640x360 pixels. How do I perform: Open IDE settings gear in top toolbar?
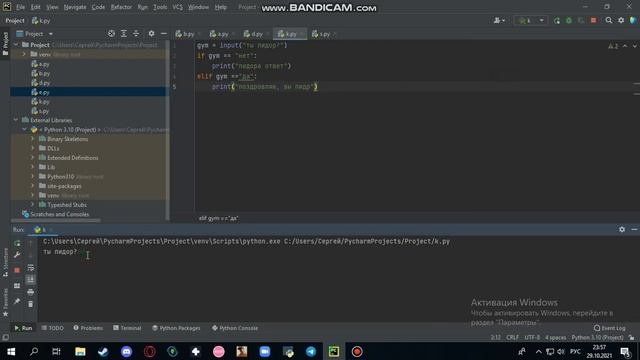[x=621, y=20]
